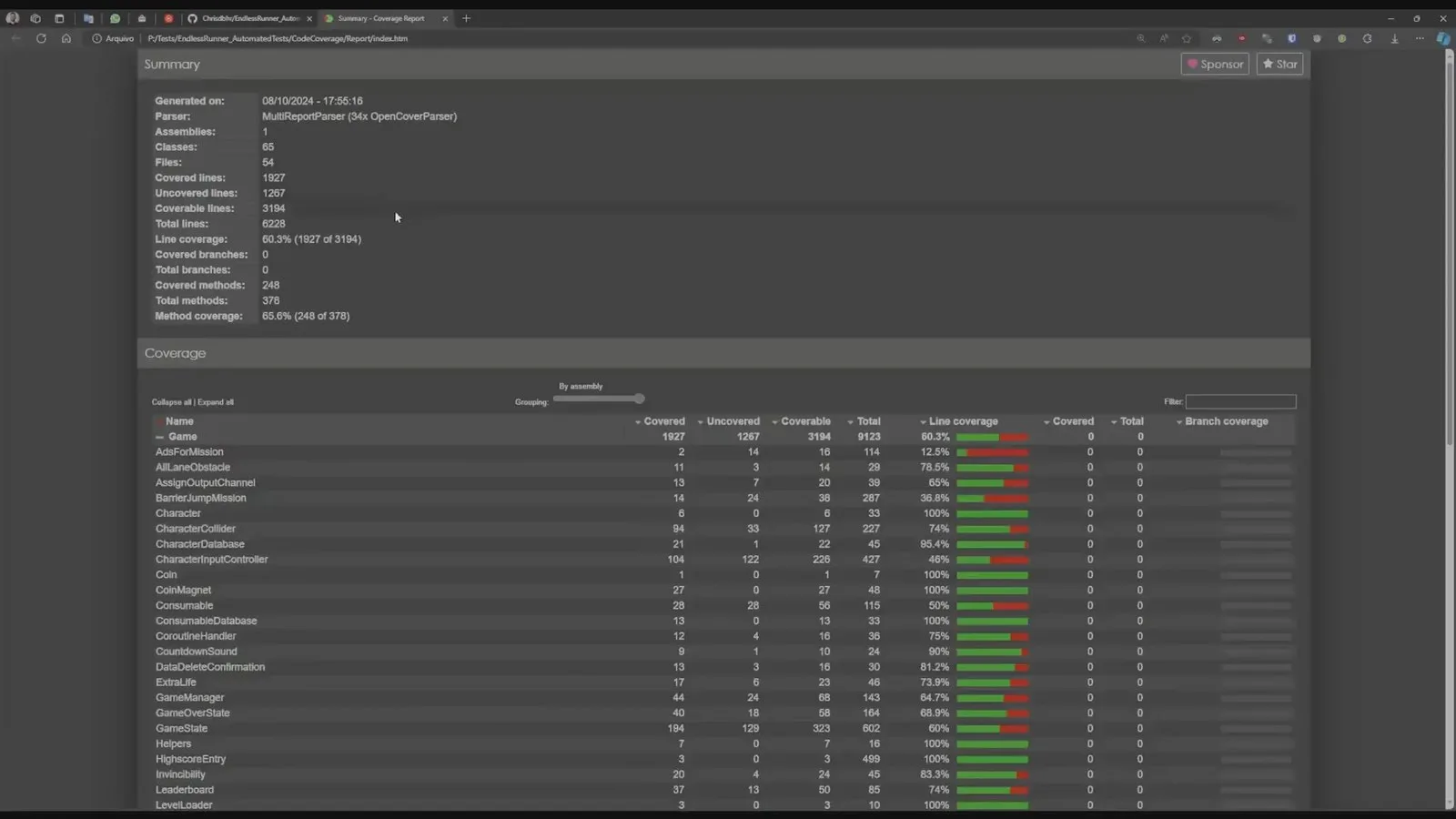1456x819 pixels.
Task: Sort by the Coverable column arrow
Action: pyautogui.click(x=775, y=422)
